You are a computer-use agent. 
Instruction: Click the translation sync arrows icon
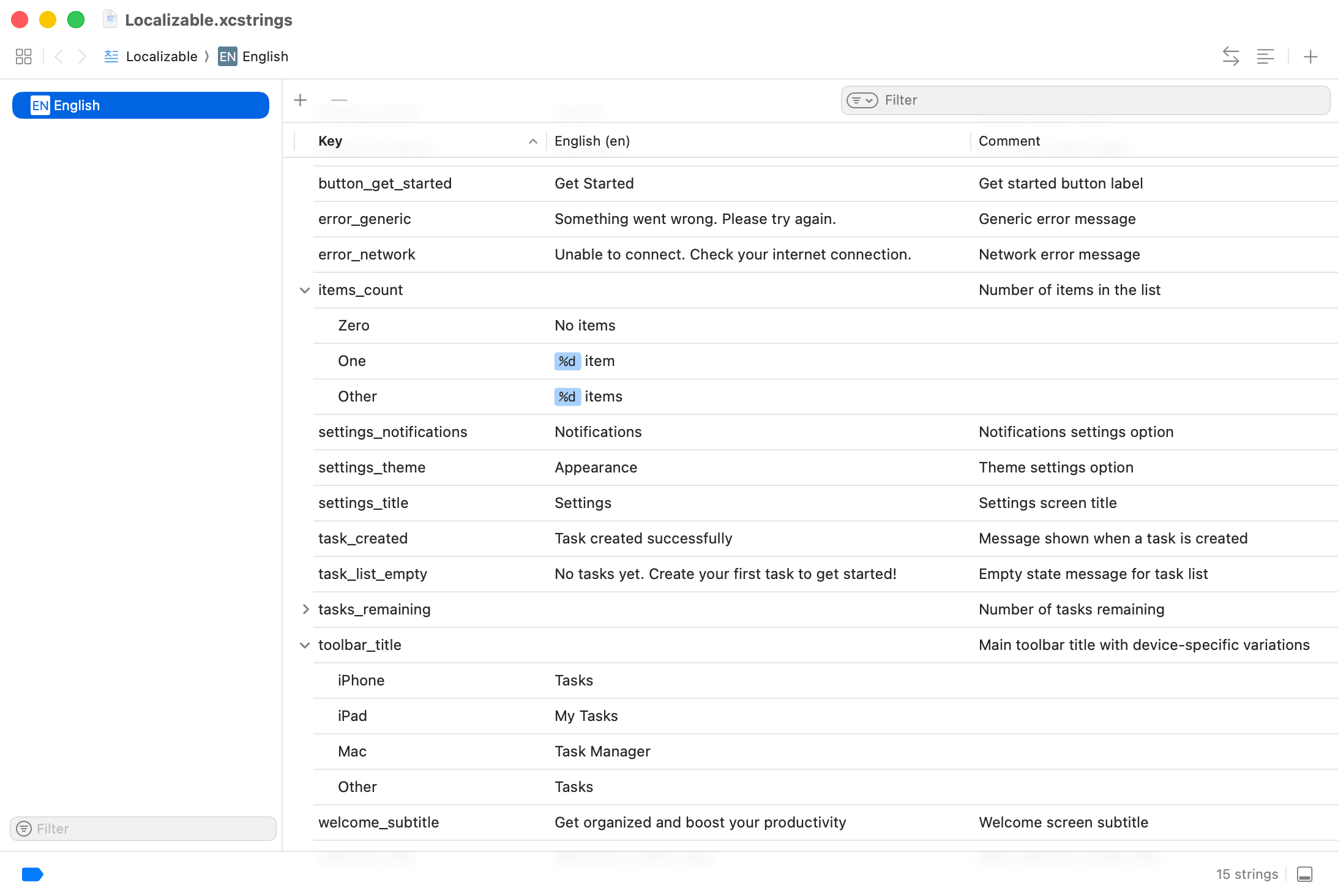(1231, 56)
